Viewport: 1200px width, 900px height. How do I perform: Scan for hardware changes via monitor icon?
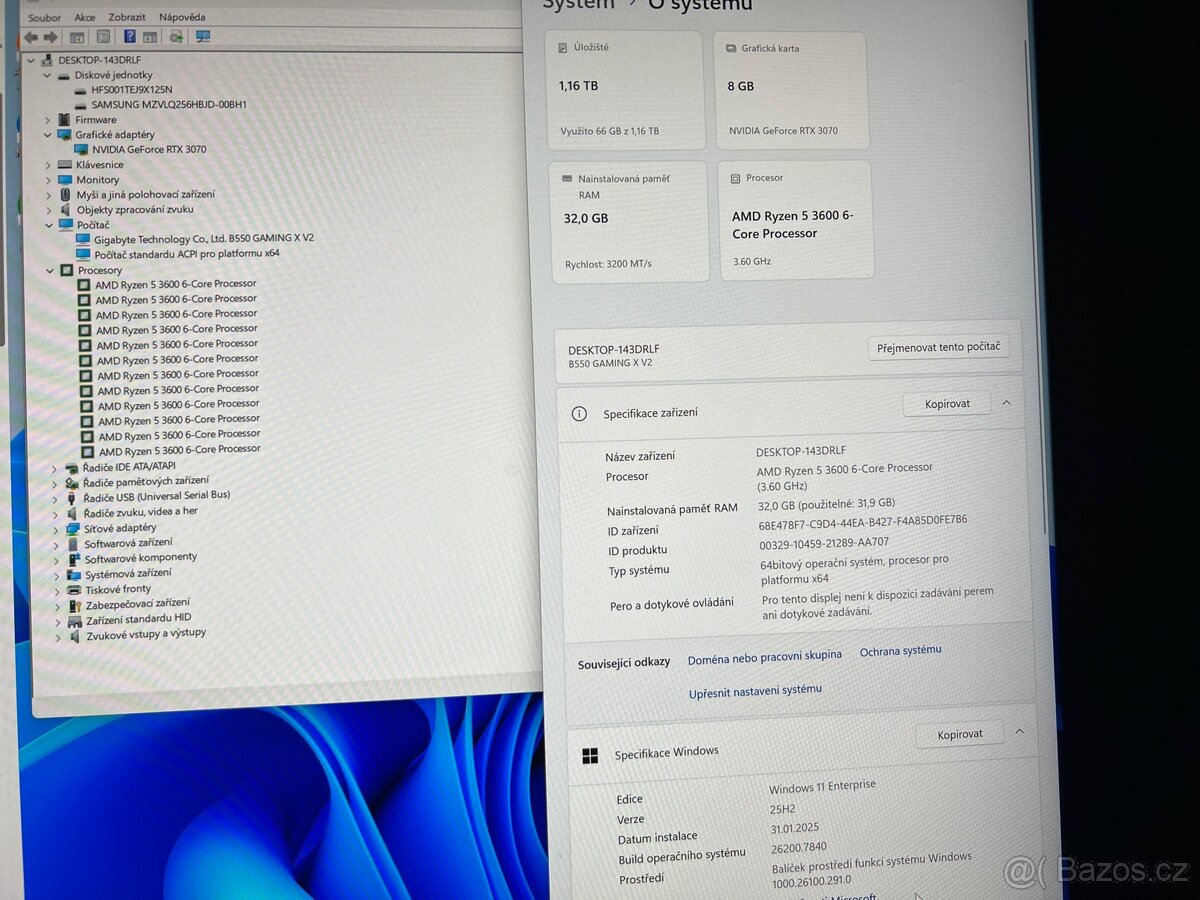click(203, 37)
